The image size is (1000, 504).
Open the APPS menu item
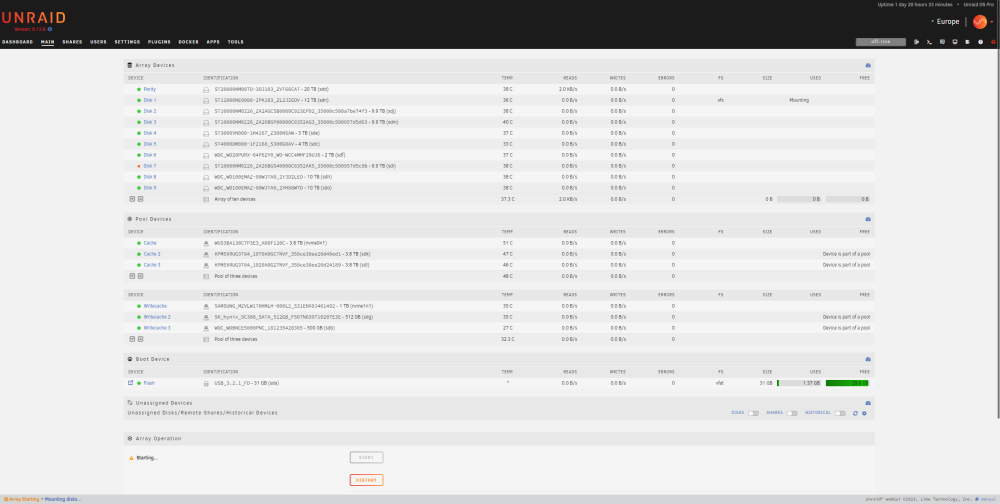(x=213, y=42)
